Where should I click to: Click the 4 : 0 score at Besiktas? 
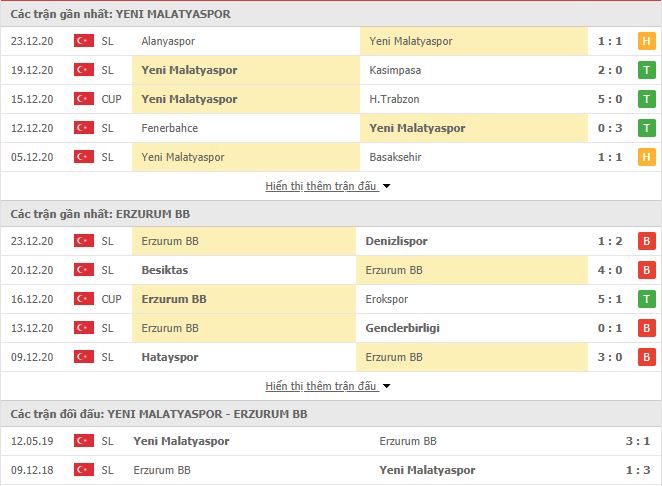pyautogui.click(x=610, y=270)
